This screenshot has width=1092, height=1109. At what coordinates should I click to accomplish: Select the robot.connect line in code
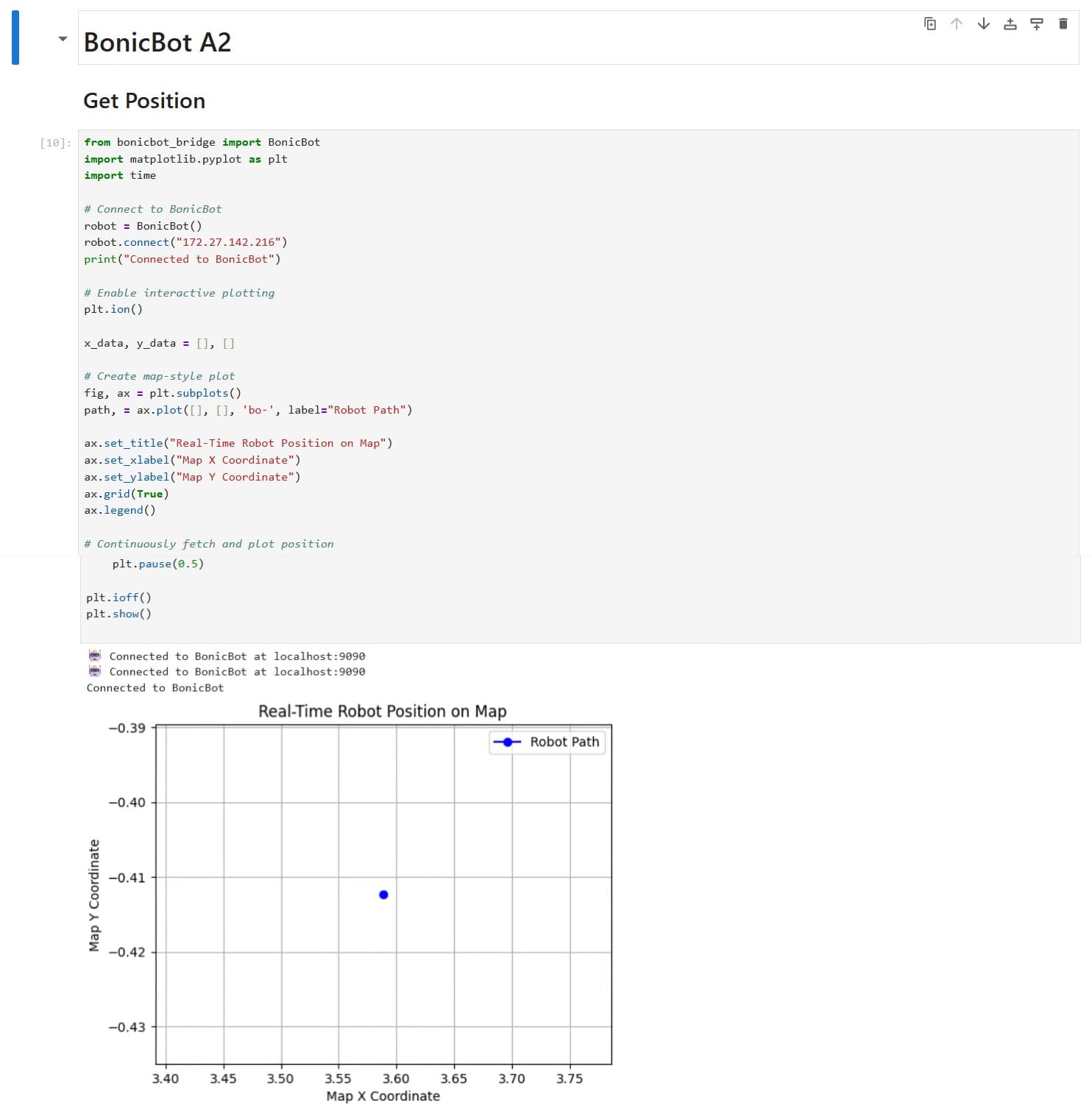tap(186, 242)
